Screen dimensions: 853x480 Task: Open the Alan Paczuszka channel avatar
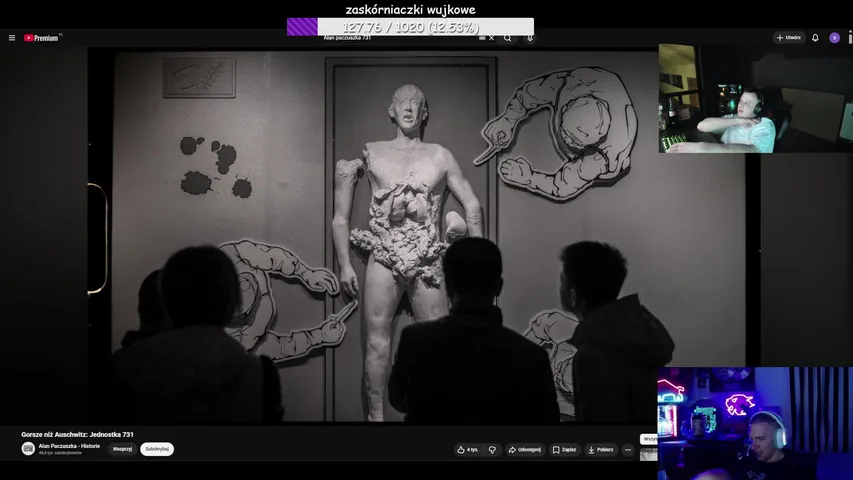28,448
